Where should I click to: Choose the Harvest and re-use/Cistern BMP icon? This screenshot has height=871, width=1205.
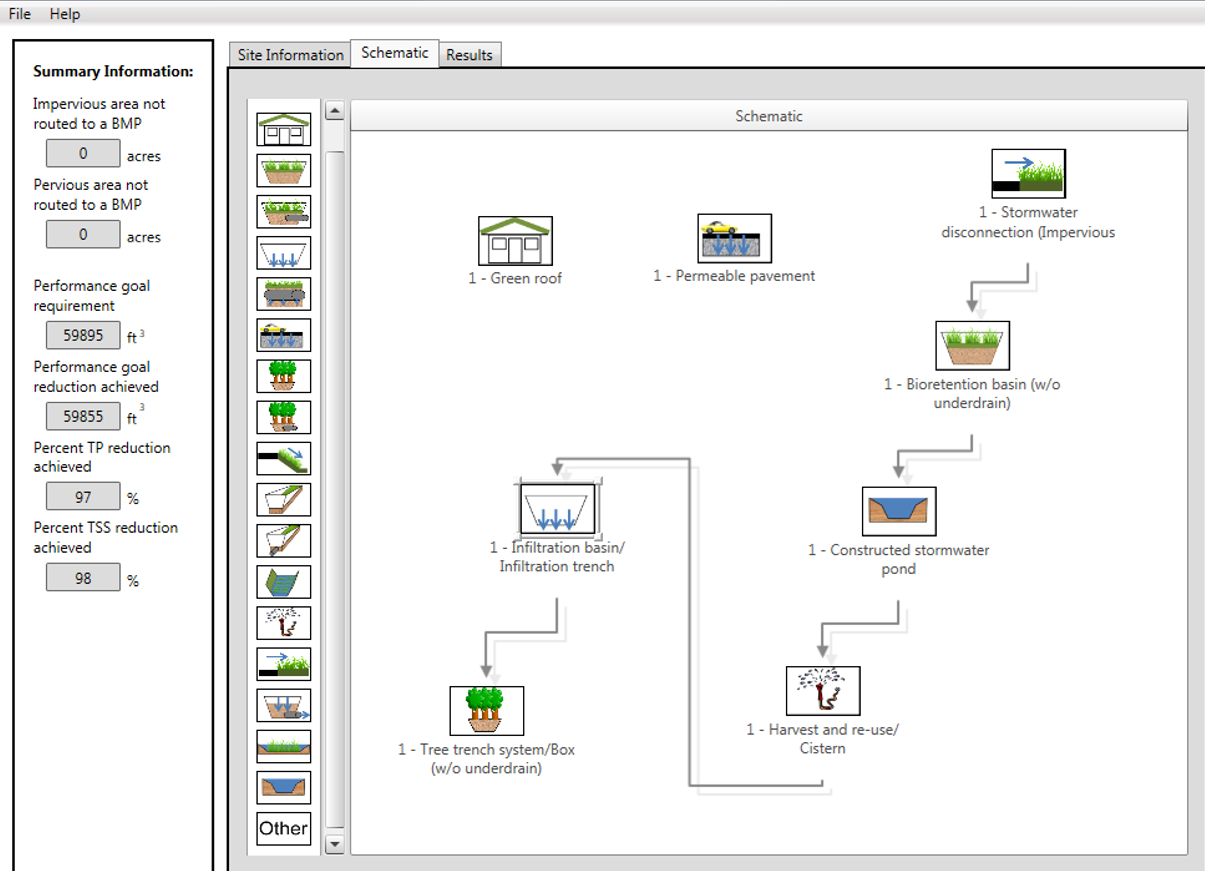pos(284,622)
